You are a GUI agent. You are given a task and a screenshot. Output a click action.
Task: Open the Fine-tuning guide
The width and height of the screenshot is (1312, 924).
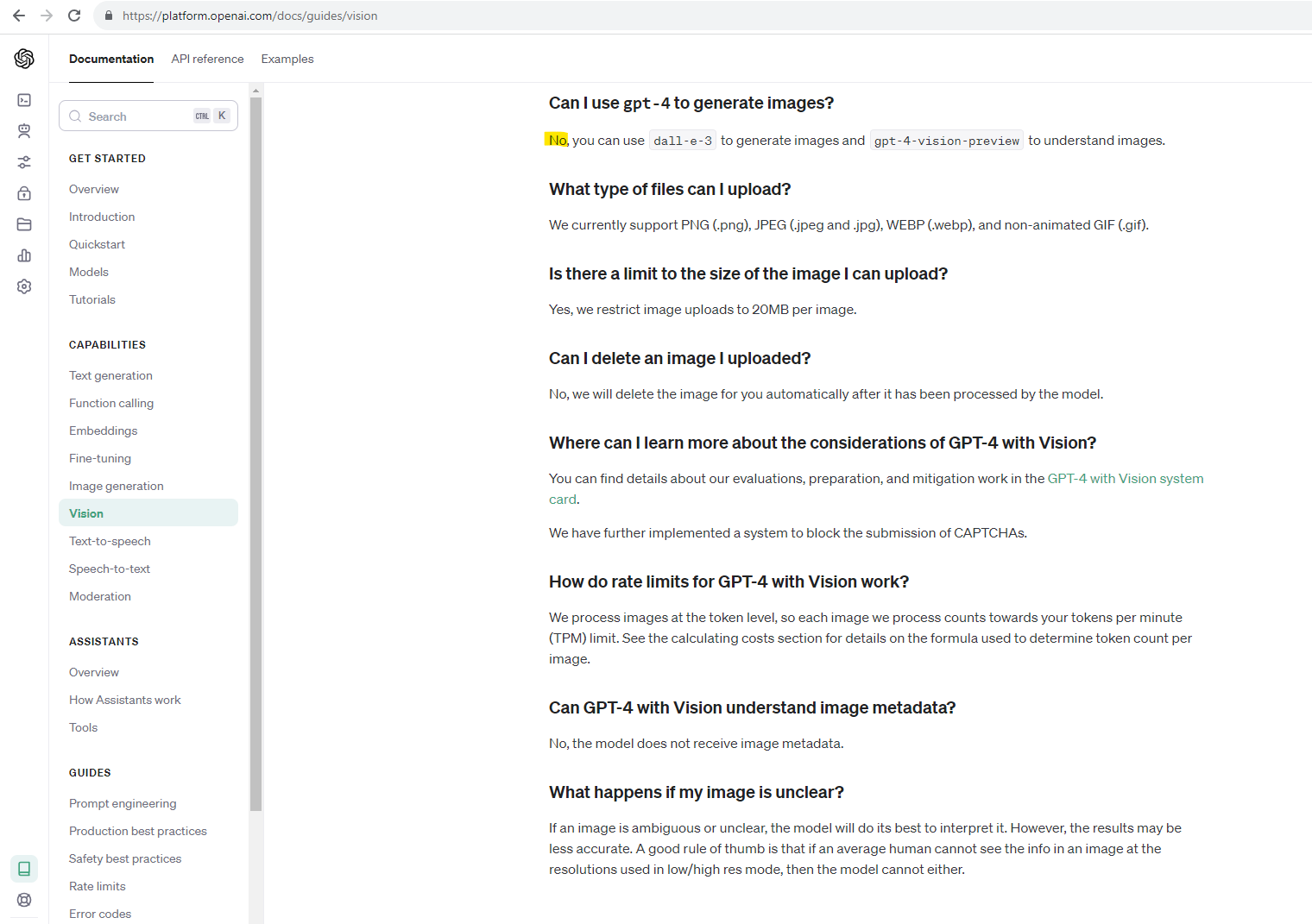[100, 458]
